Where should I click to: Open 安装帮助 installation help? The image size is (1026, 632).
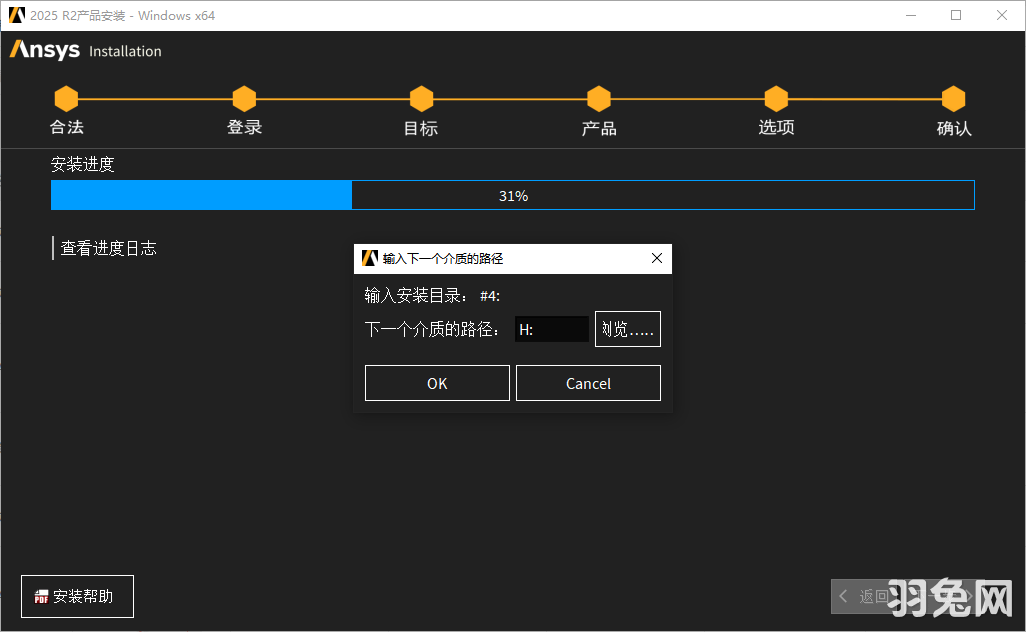click(x=77, y=596)
